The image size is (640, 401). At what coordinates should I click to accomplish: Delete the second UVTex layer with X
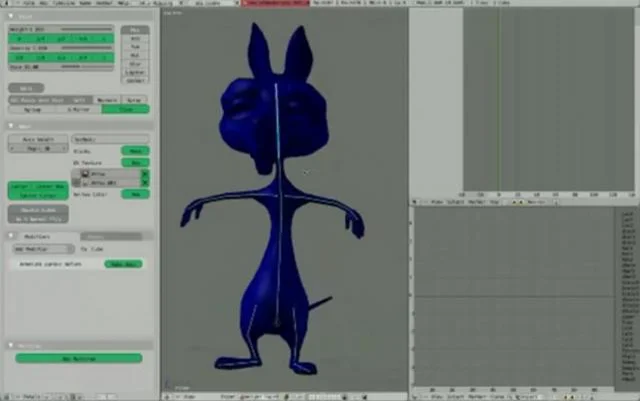pos(144,183)
